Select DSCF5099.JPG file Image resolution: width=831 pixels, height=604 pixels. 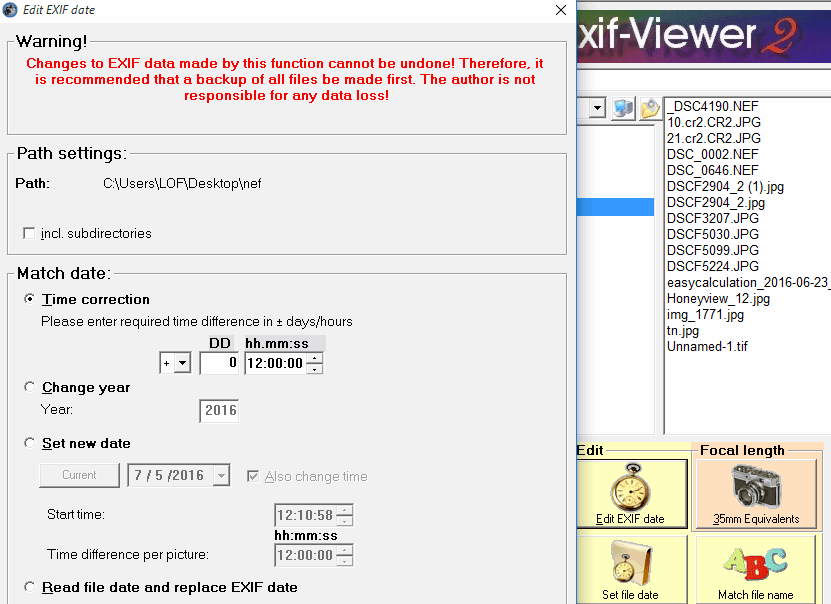click(713, 250)
